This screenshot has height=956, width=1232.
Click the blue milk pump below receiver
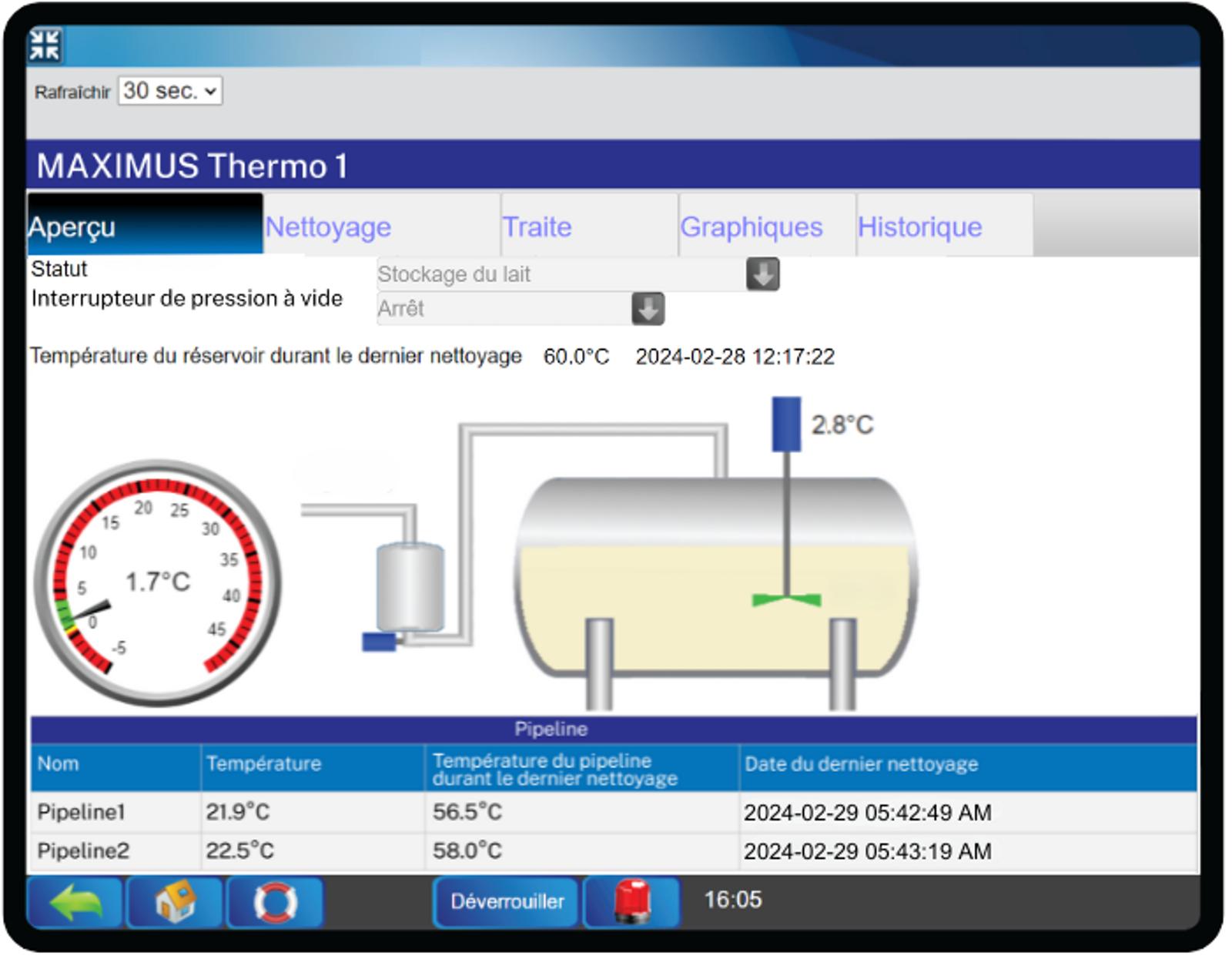tap(379, 641)
